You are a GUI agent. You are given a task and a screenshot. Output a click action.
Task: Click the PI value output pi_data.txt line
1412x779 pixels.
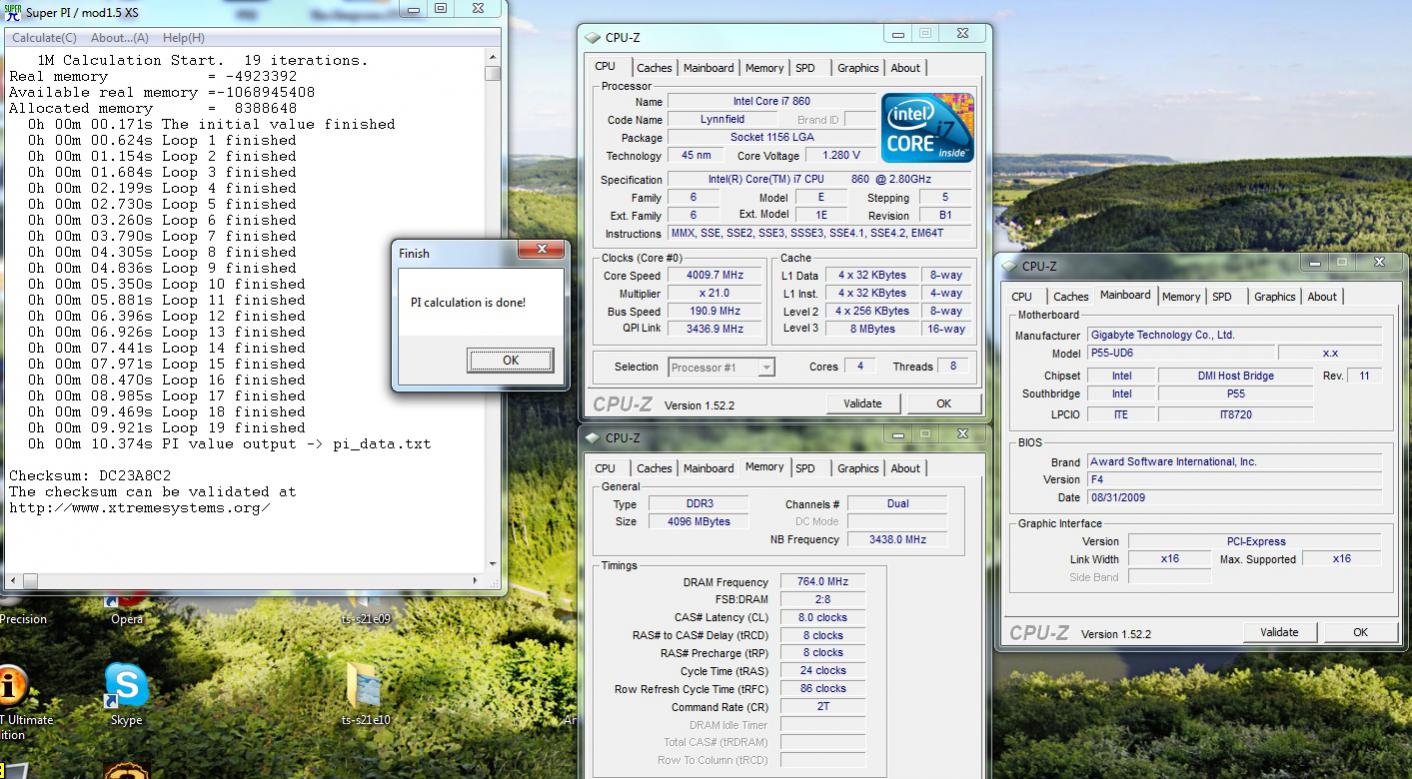coord(229,444)
